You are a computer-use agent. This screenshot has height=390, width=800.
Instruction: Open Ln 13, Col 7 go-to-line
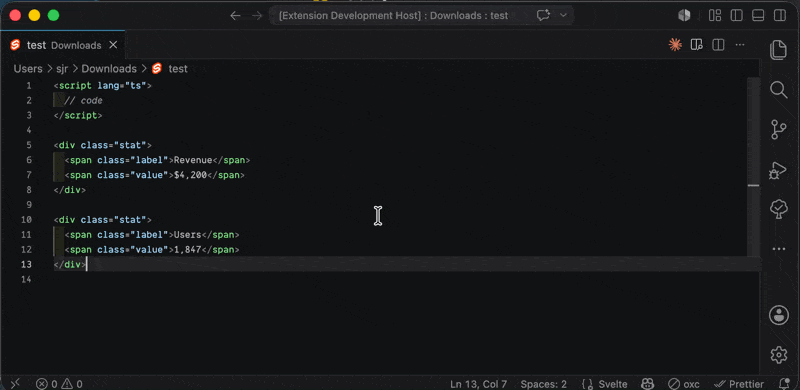(x=479, y=384)
